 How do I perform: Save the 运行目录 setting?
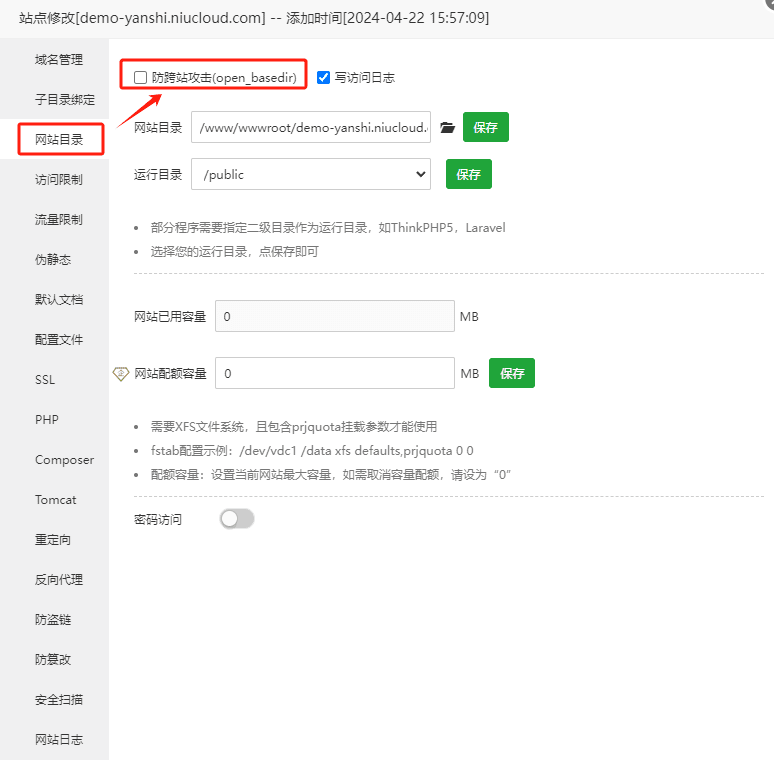coord(468,174)
